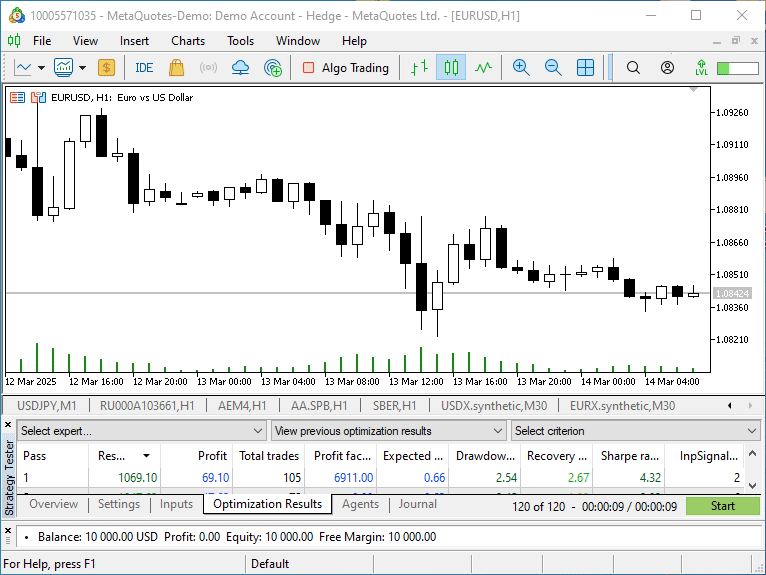Open the Insert menu

tap(134, 41)
